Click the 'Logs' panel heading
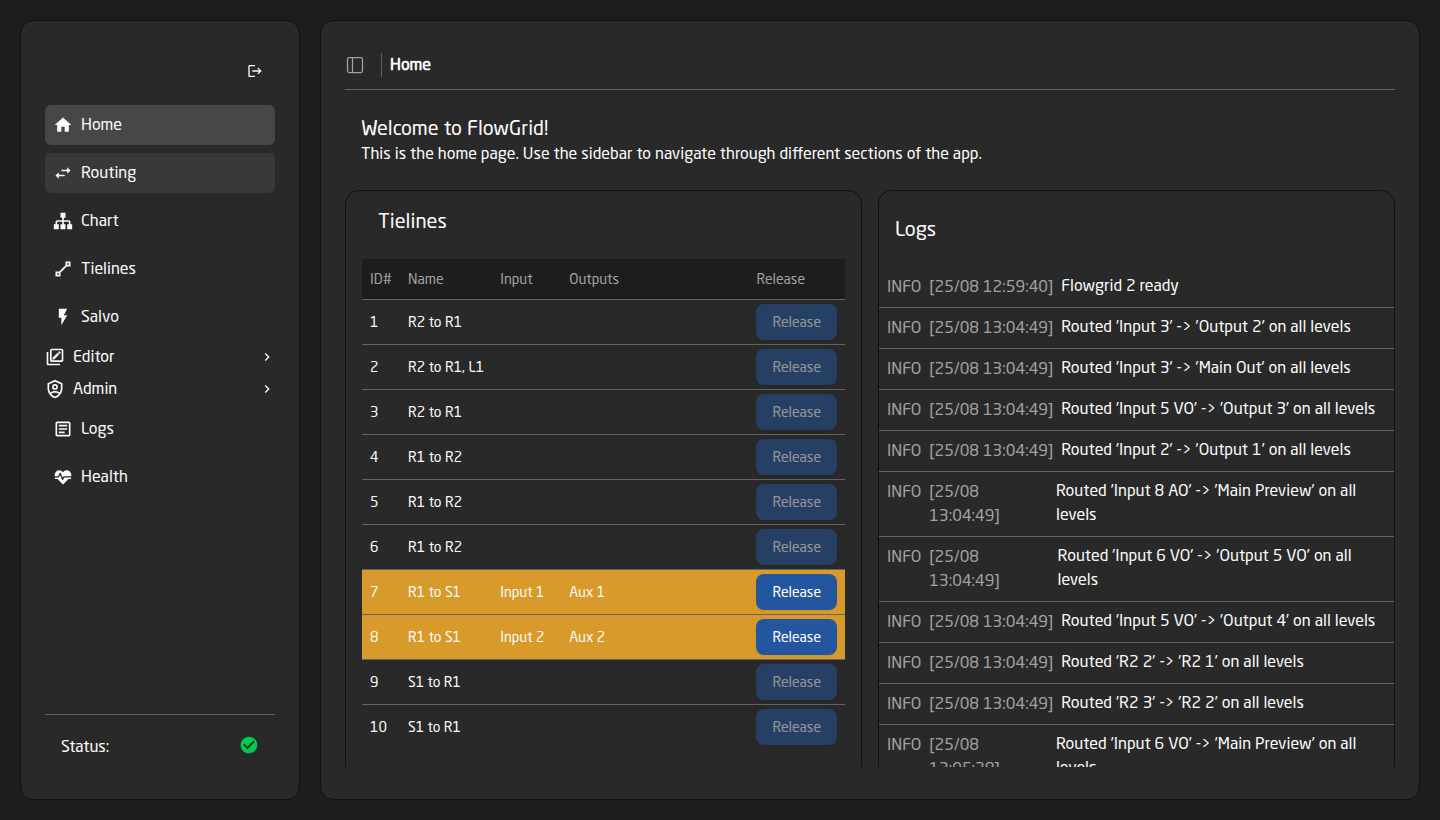1440x820 pixels. coord(915,229)
